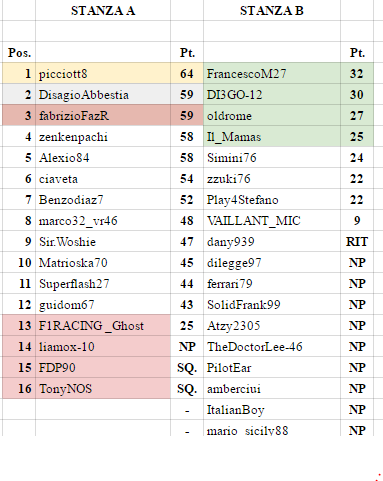The height and width of the screenshot is (481, 383).
Task: Select the STANZA B header cell
Action: coord(272,10)
